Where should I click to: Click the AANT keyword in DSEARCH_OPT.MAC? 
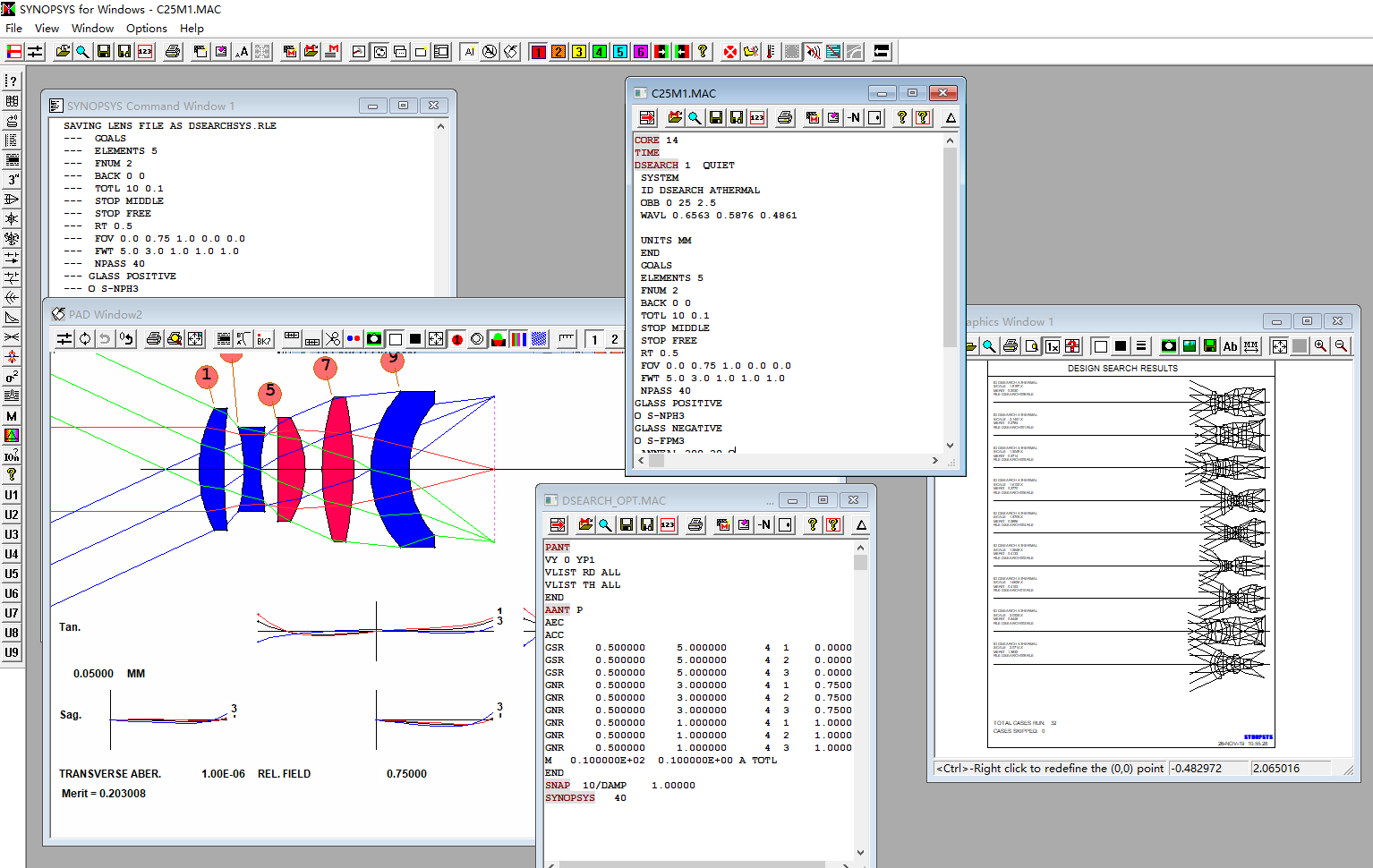558,610
